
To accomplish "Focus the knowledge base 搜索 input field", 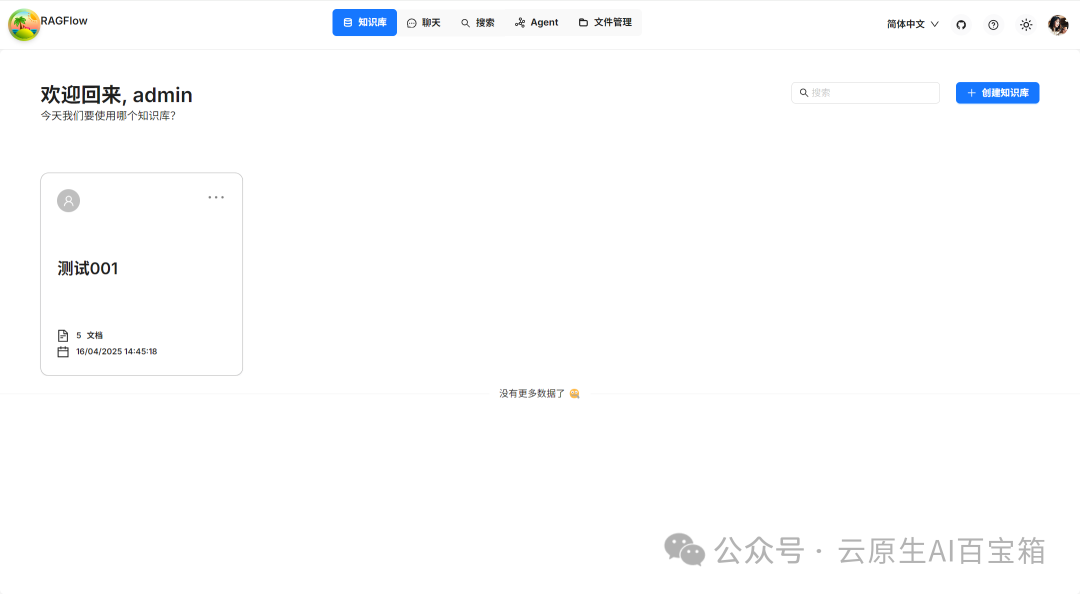I will point(865,93).
